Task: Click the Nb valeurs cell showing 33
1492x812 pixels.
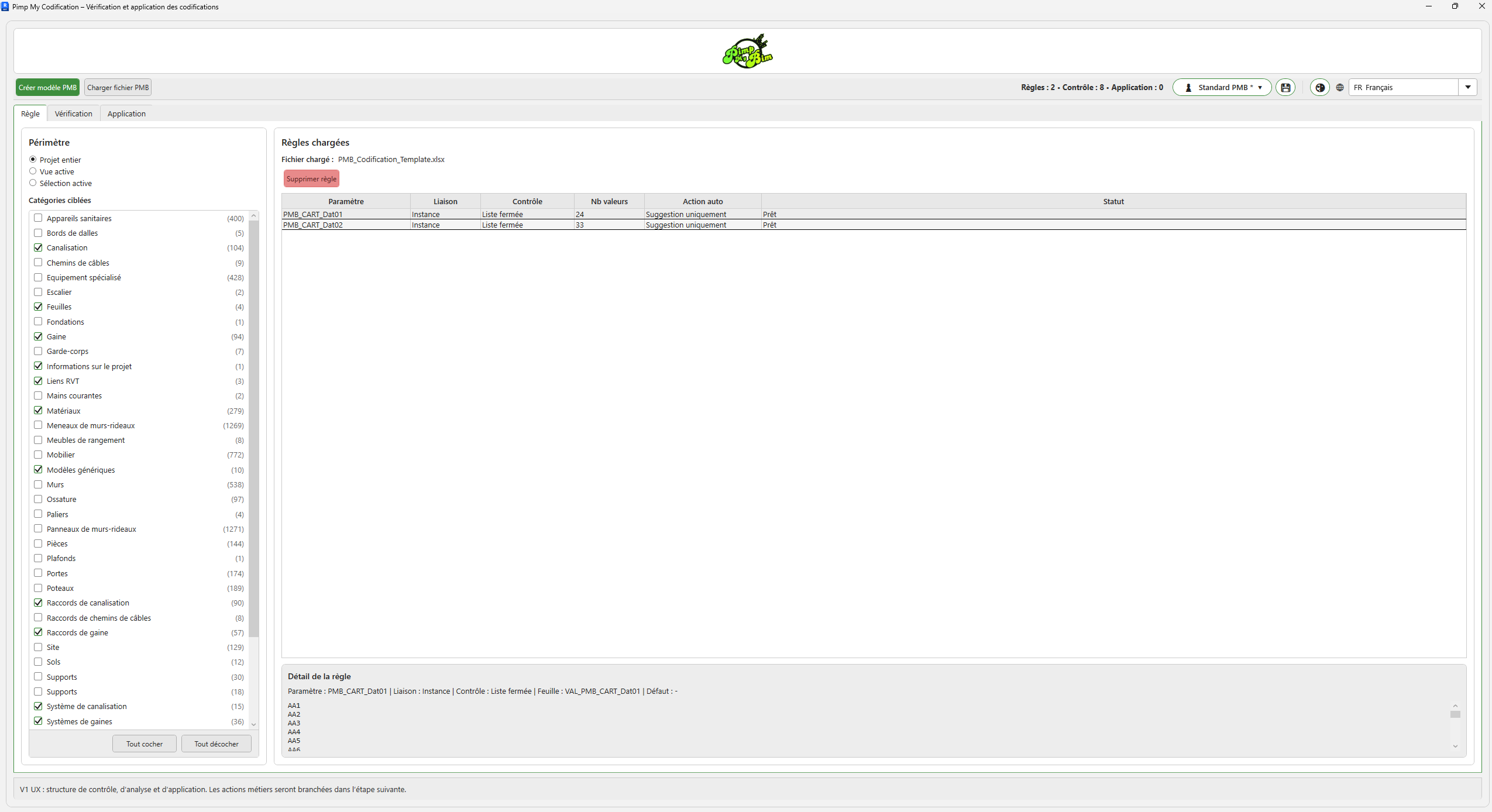Action: click(609, 225)
